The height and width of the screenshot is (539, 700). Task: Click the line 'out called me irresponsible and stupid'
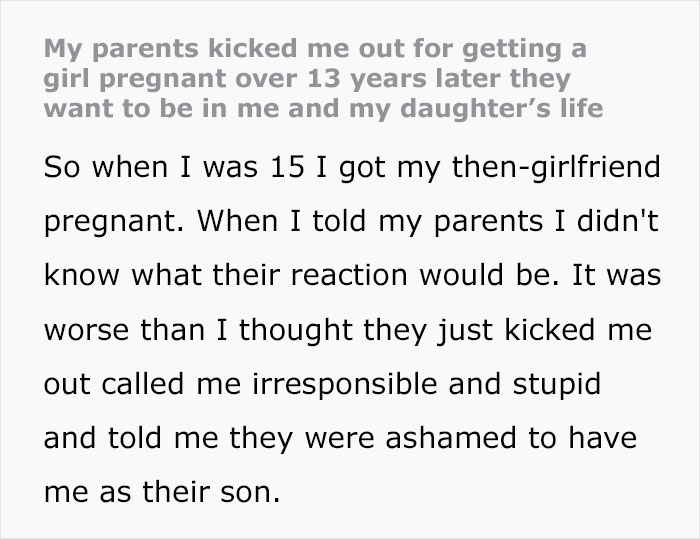click(x=322, y=385)
